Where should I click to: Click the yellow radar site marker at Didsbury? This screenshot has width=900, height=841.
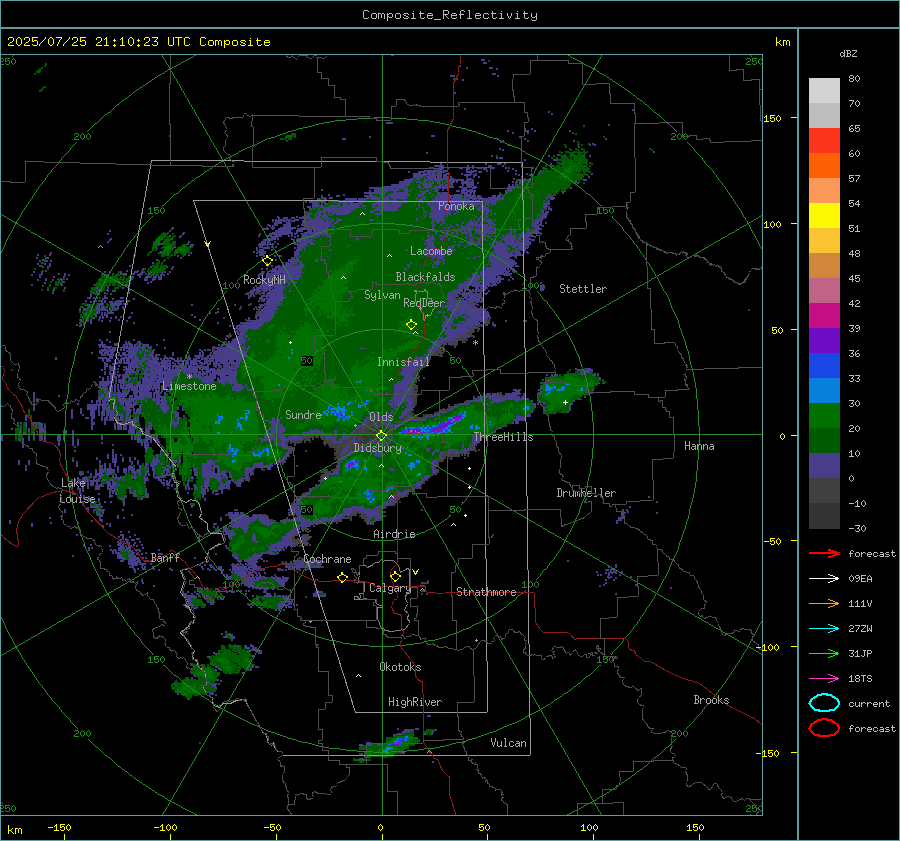click(382, 436)
